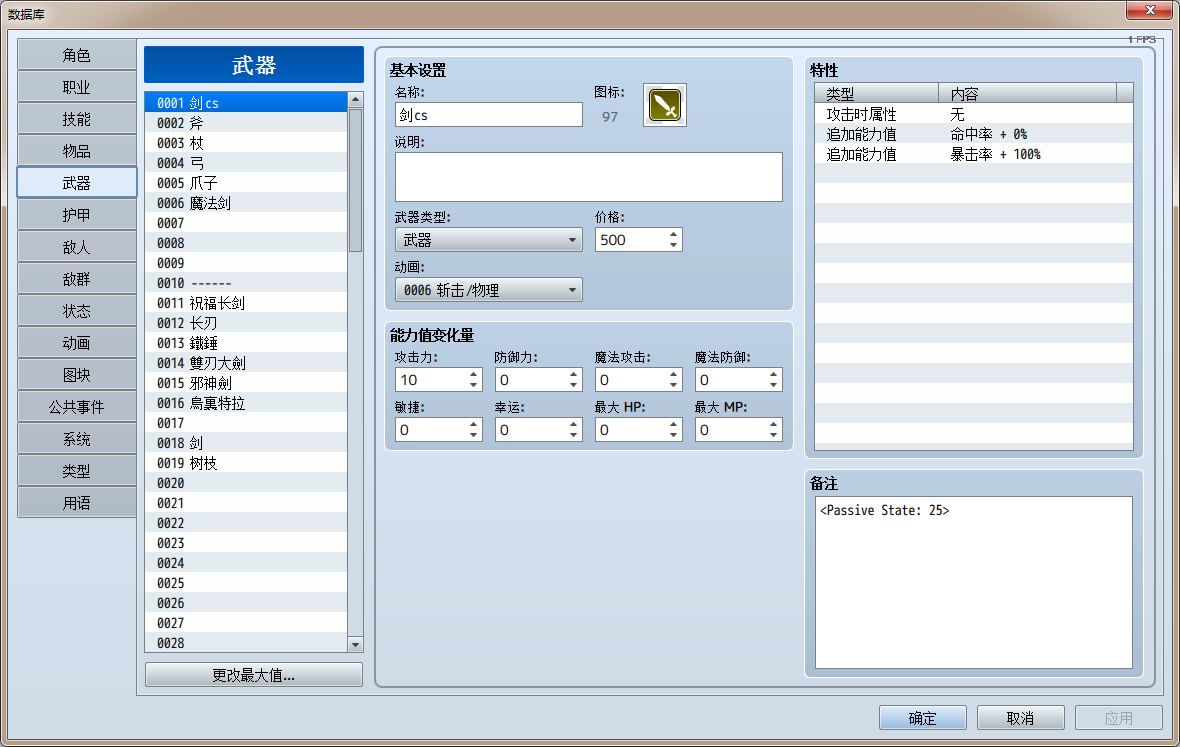Increase the 价格 value with up arrow
This screenshot has width=1180, height=747.
click(x=674, y=235)
